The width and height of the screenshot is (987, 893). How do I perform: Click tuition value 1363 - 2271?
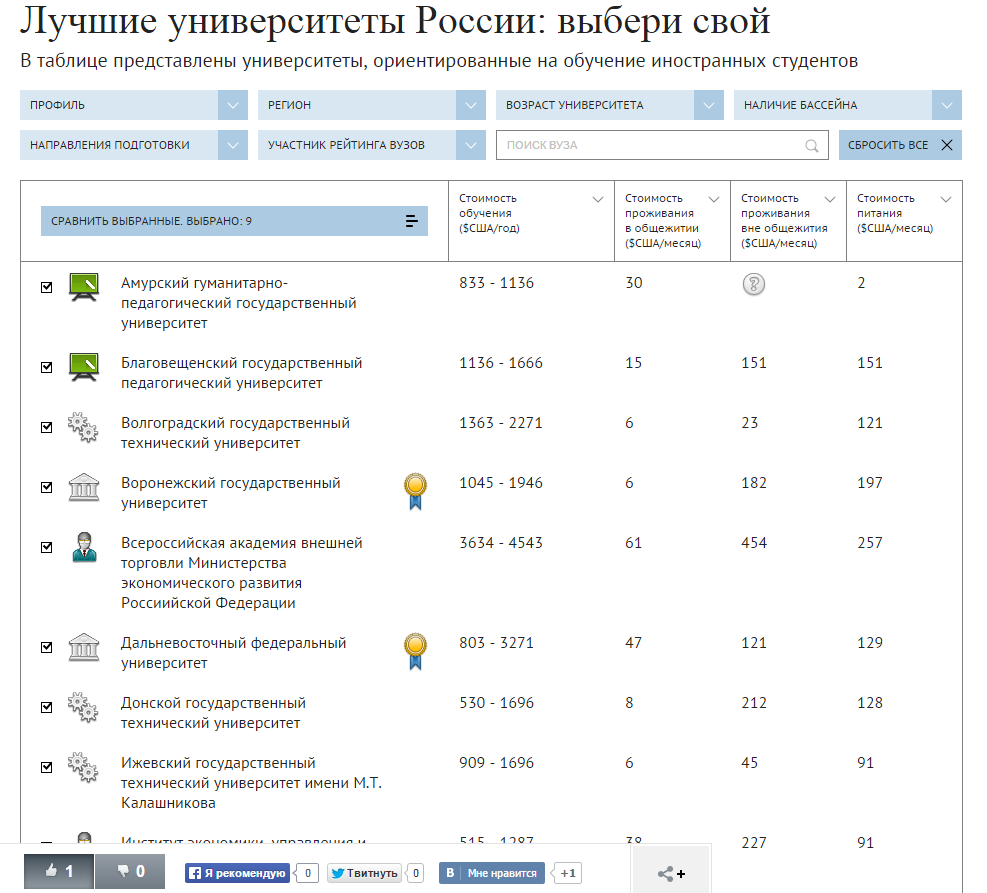[501, 423]
